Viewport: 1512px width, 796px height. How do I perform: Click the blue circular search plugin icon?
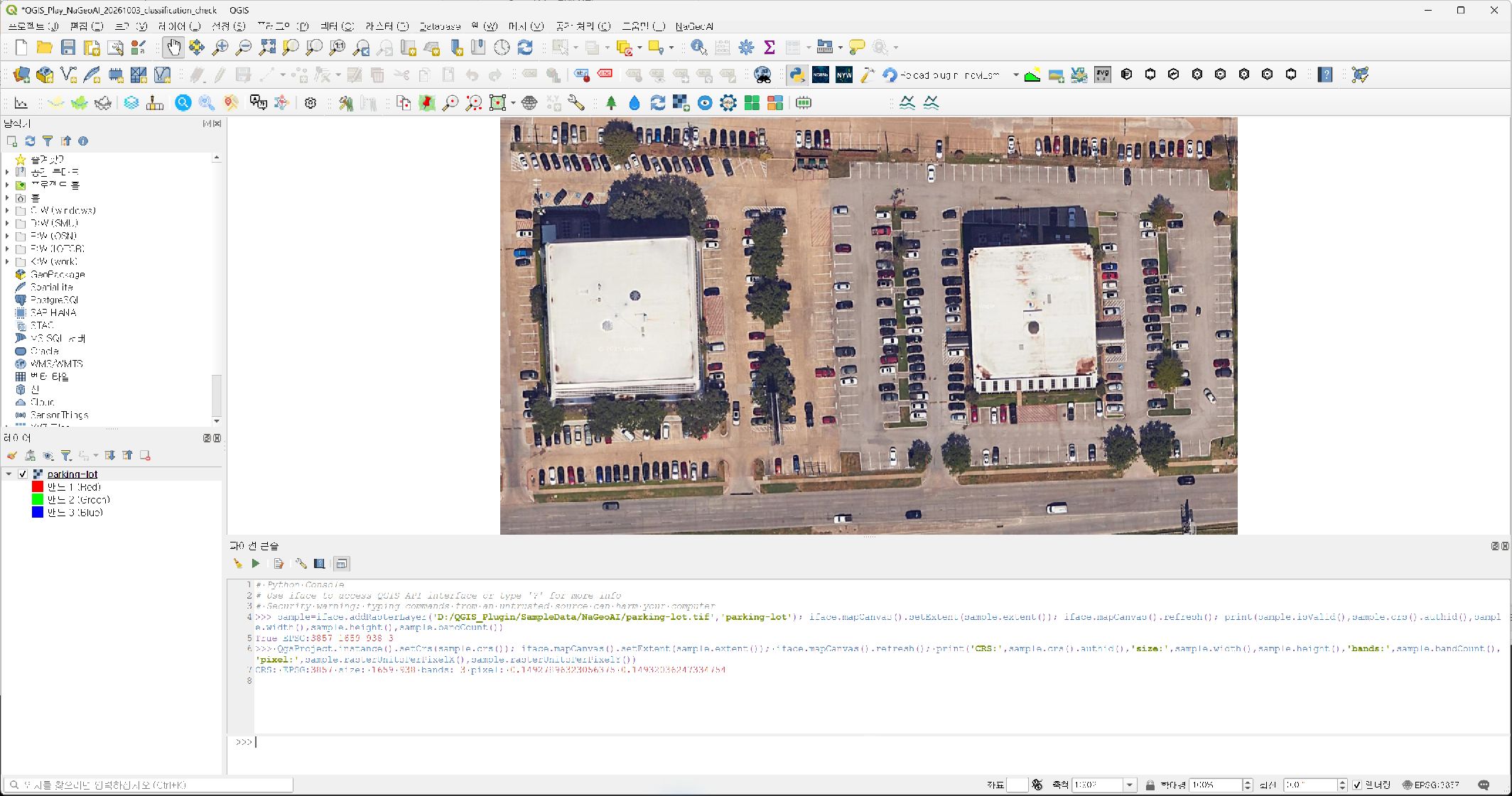point(183,103)
